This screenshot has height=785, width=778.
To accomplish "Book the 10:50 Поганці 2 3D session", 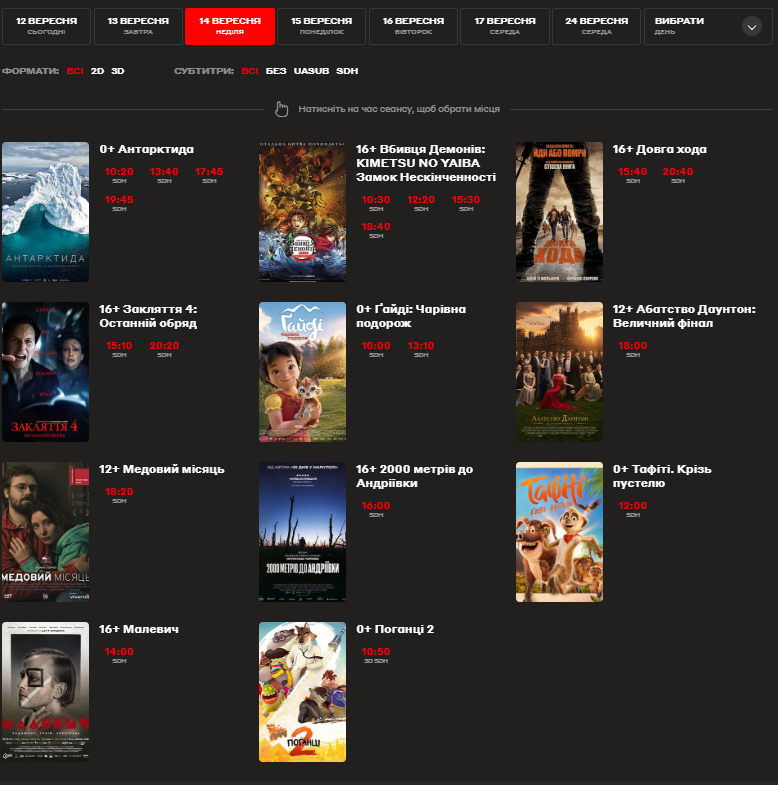I will click(x=376, y=652).
